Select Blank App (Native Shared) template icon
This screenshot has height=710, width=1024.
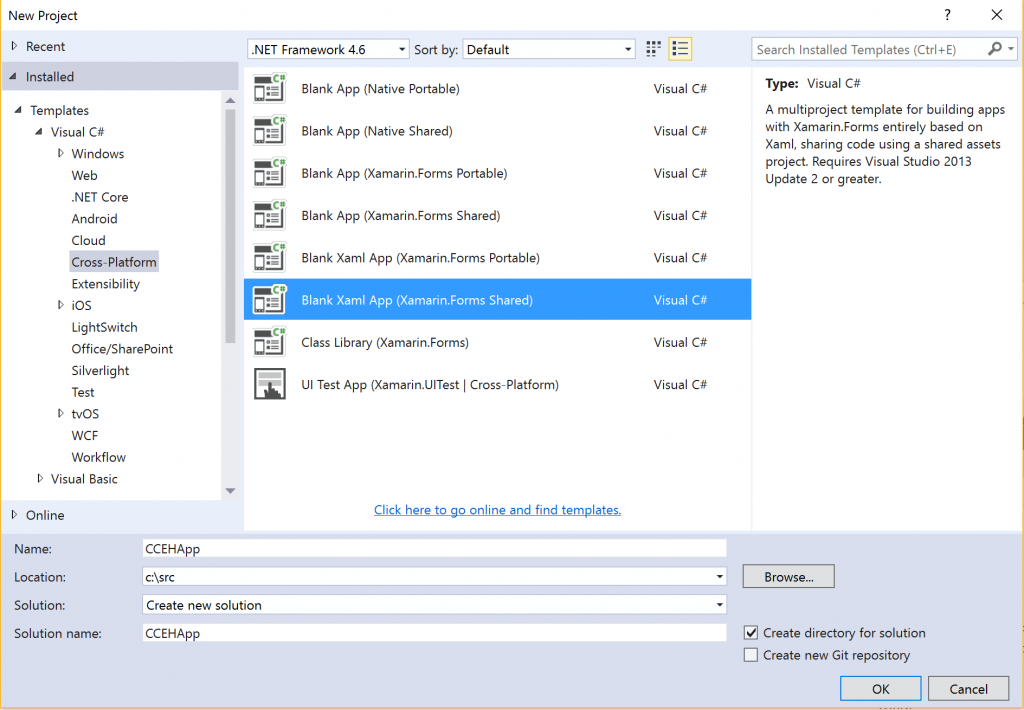270,131
